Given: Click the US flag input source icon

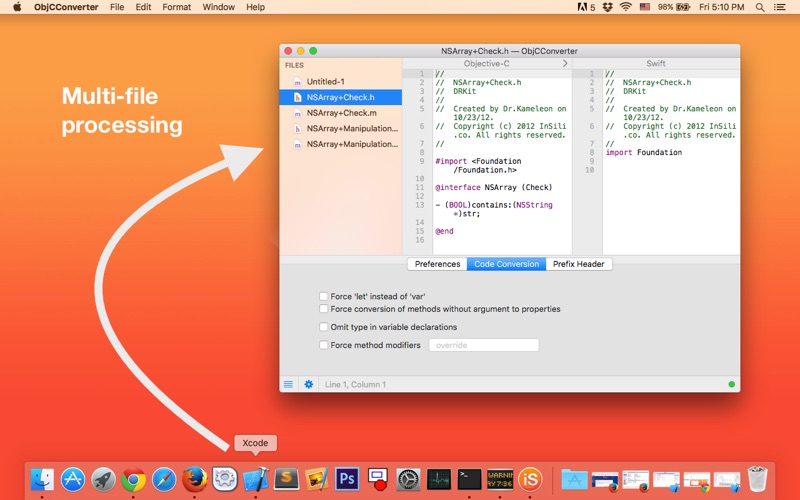Looking at the screenshot, I should coord(645,7).
